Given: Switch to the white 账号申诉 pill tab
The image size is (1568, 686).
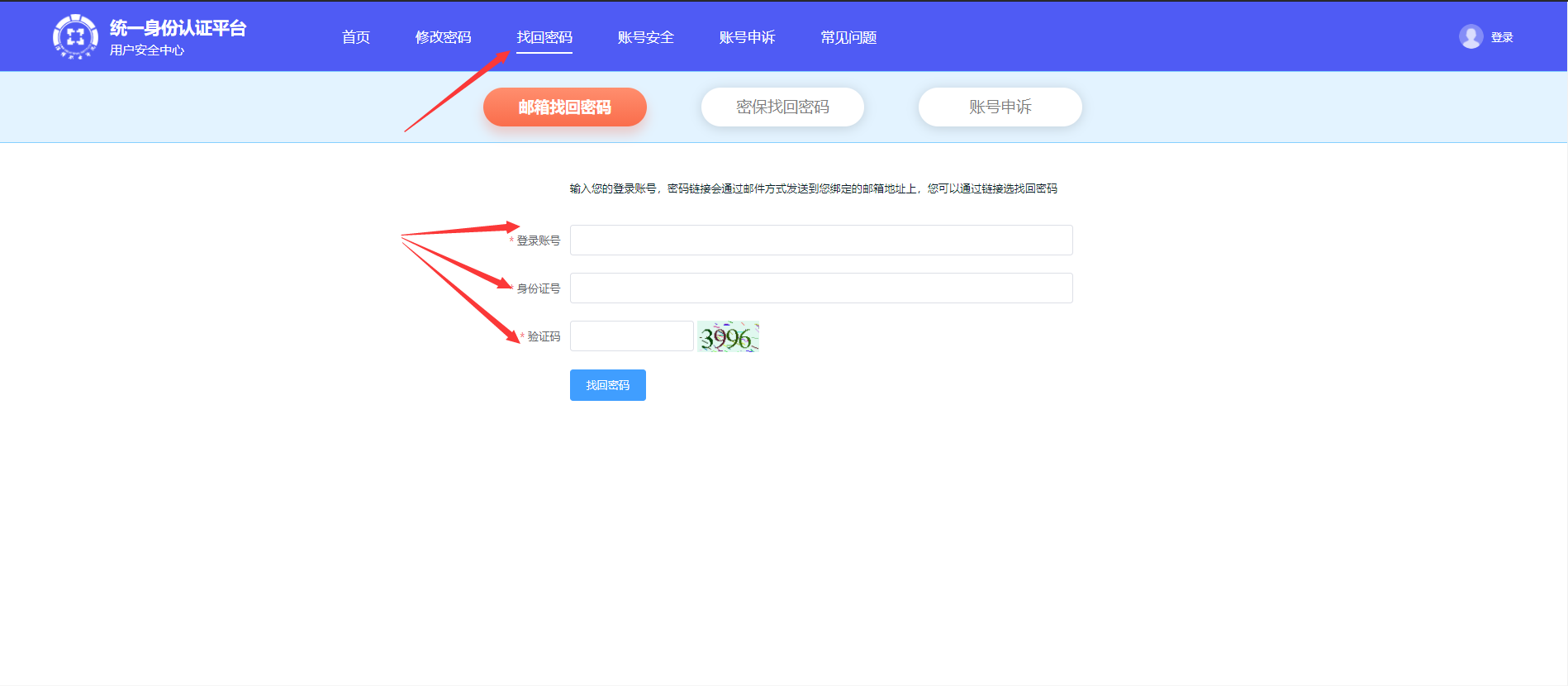Looking at the screenshot, I should pos(1000,107).
